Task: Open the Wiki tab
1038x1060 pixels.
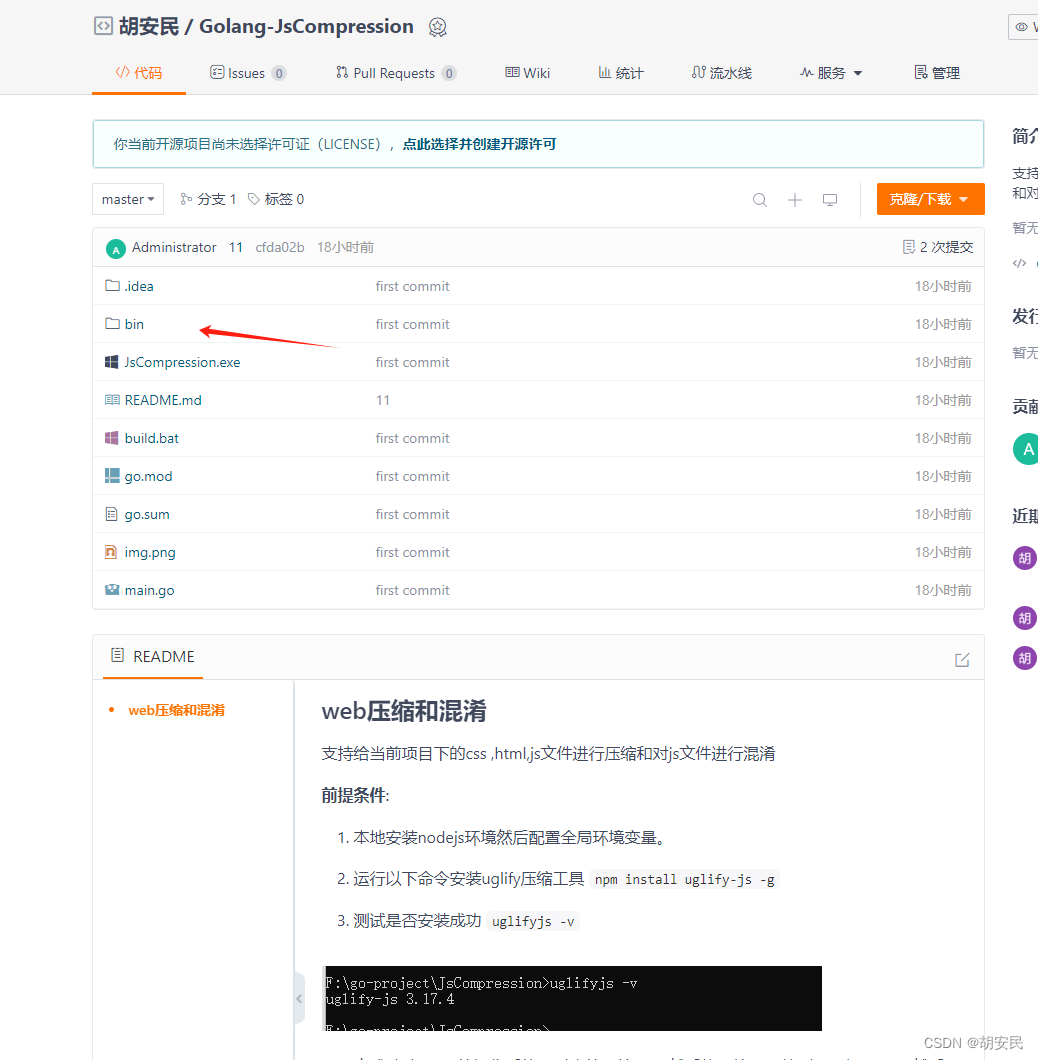Action: click(x=527, y=73)
